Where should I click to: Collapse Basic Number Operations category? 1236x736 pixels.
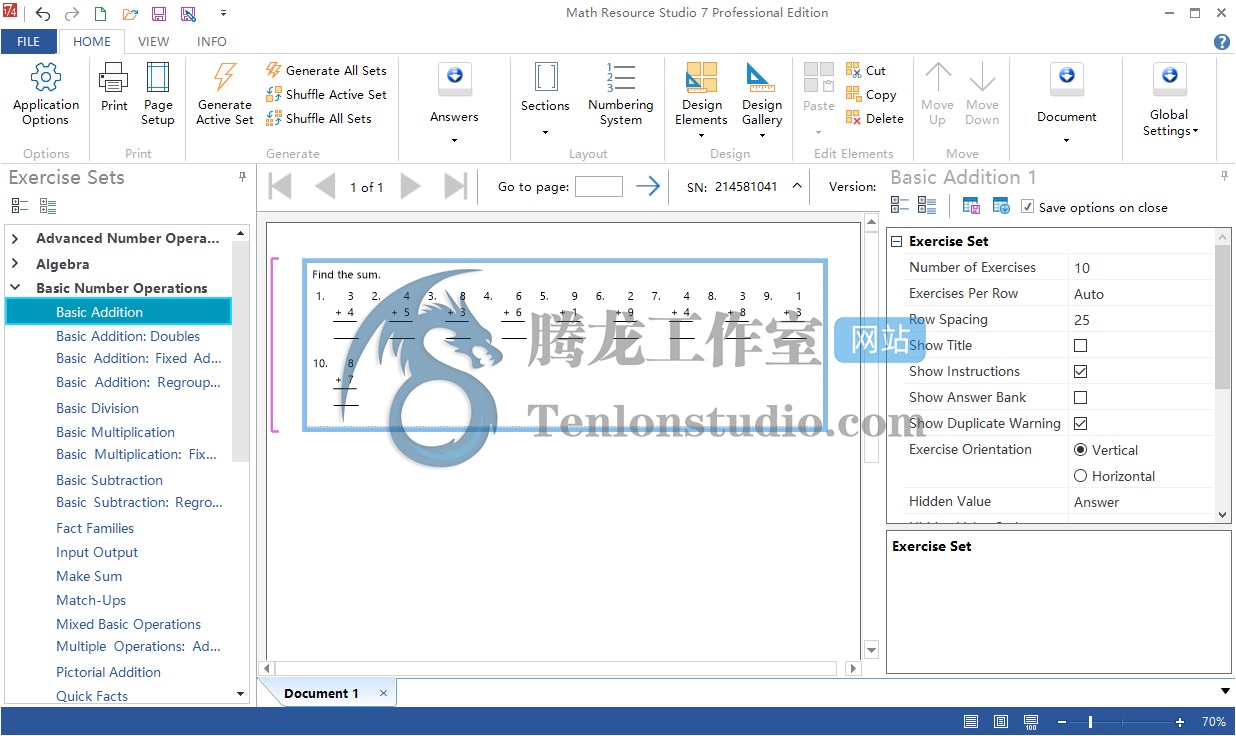(15, 288)
